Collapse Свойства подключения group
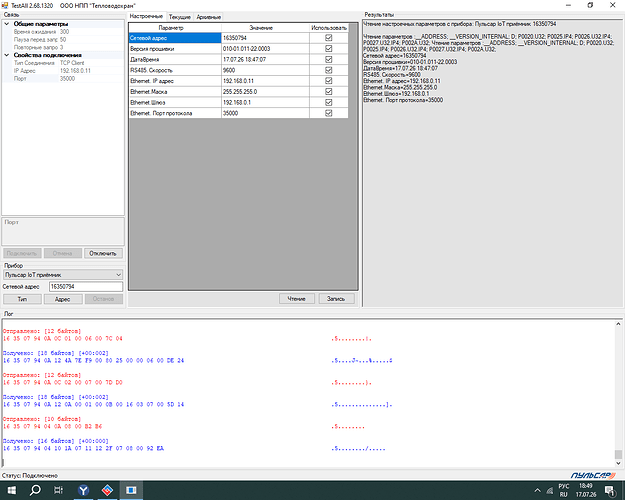Screen dimensions: 625x500 pos(7,55)
